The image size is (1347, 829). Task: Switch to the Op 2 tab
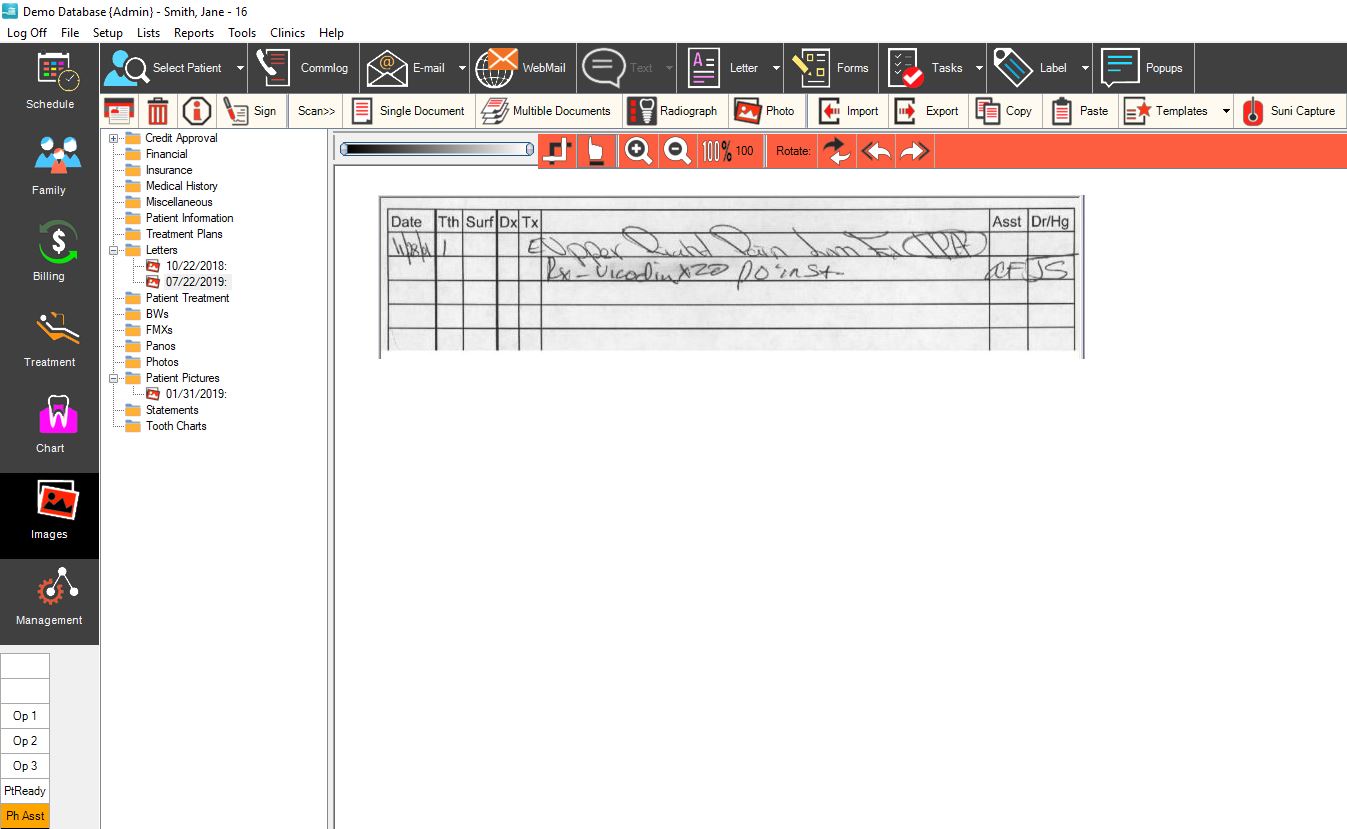coord(24,740)
